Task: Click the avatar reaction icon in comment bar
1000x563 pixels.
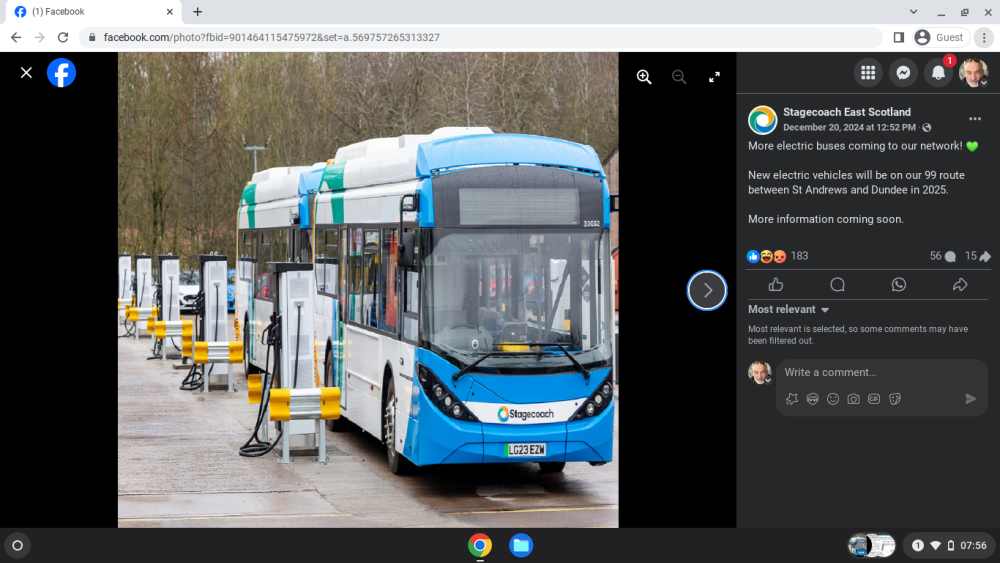Action: click(812, 399)
